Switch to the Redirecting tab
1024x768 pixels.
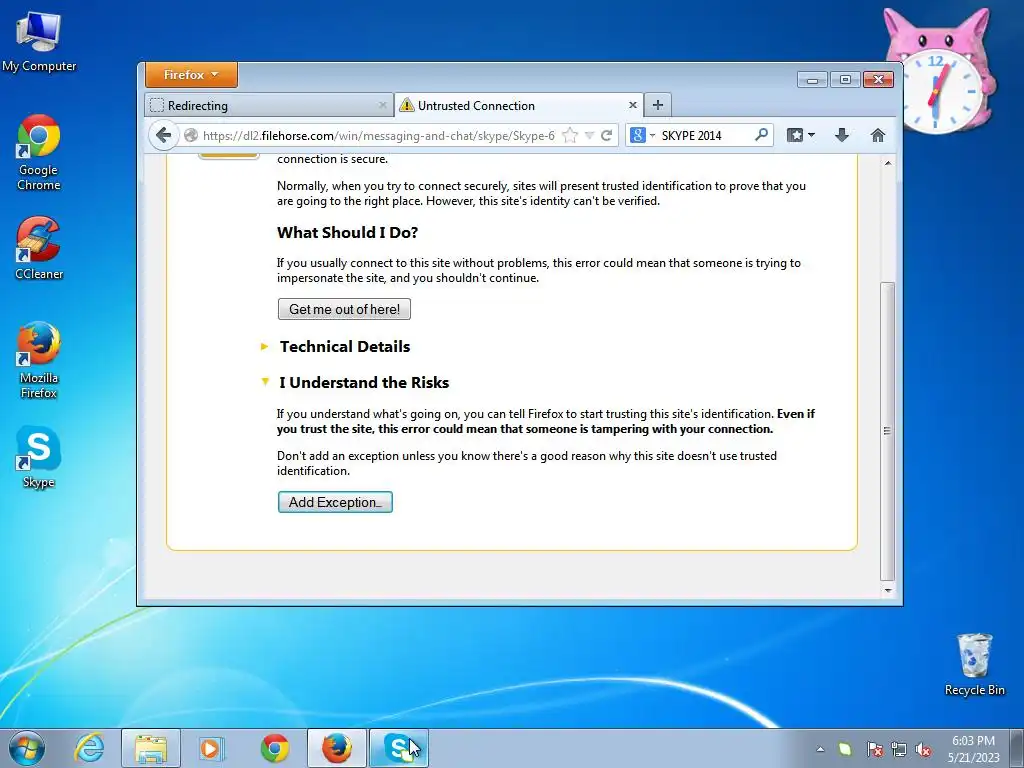(x=268, y=105)
